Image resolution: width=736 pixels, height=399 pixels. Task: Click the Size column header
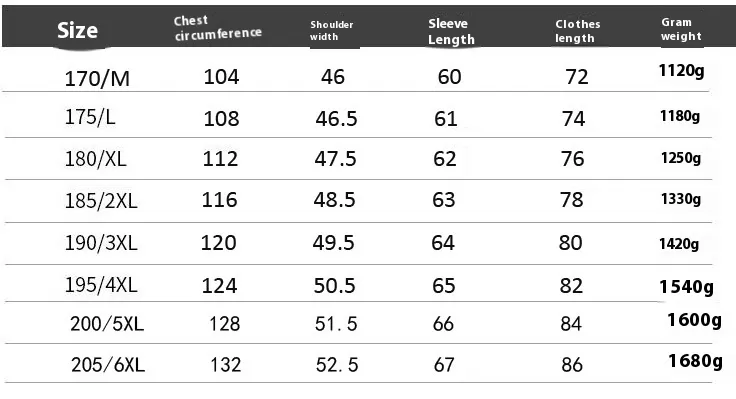point(77,31)
